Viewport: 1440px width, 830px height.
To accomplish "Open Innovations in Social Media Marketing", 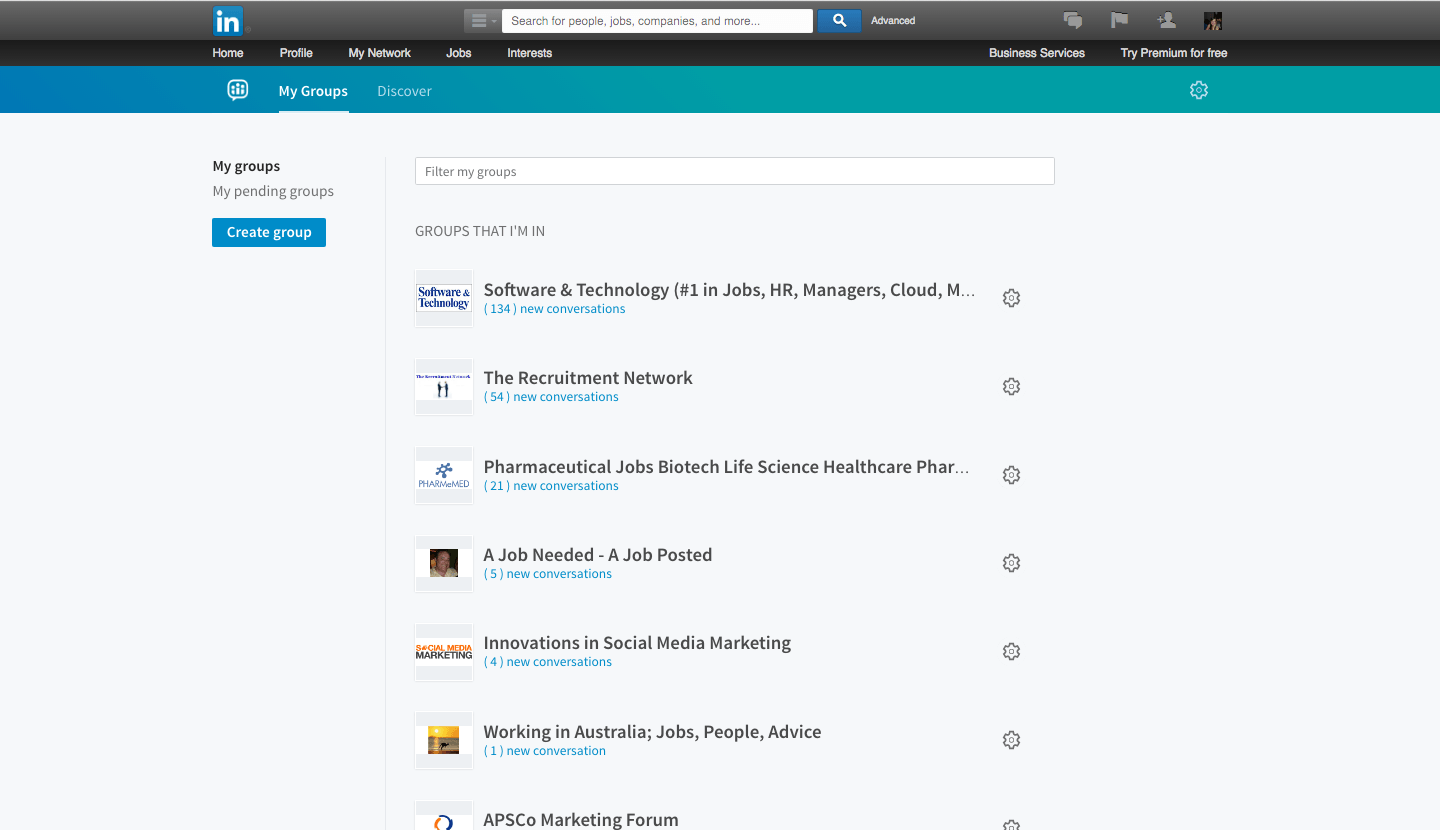I will (x=637, y=643).
